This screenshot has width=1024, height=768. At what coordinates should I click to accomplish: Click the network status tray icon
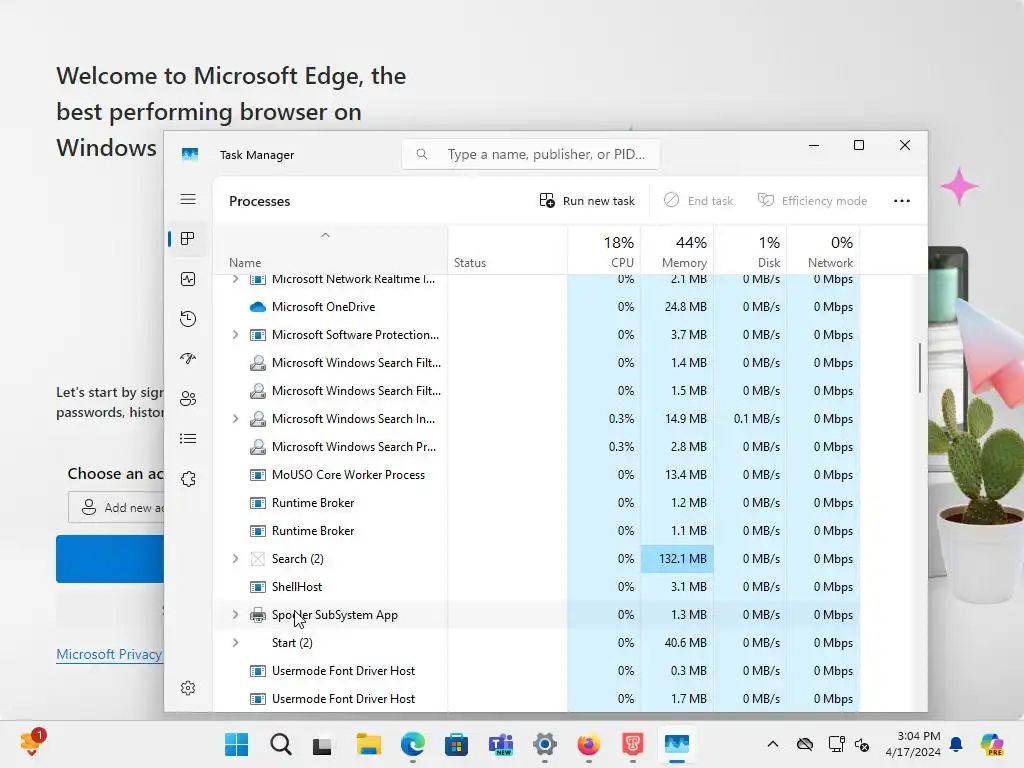pyautogui.click(x=836, y=744)
